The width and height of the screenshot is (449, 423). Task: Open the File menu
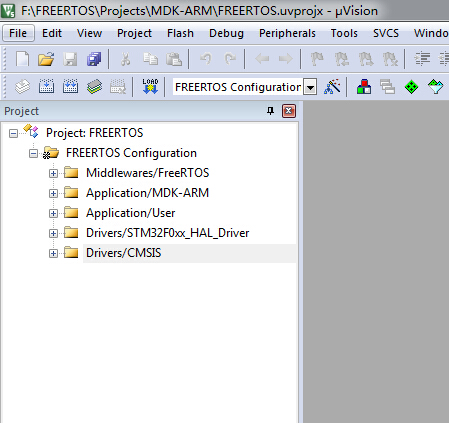[18, 33]
